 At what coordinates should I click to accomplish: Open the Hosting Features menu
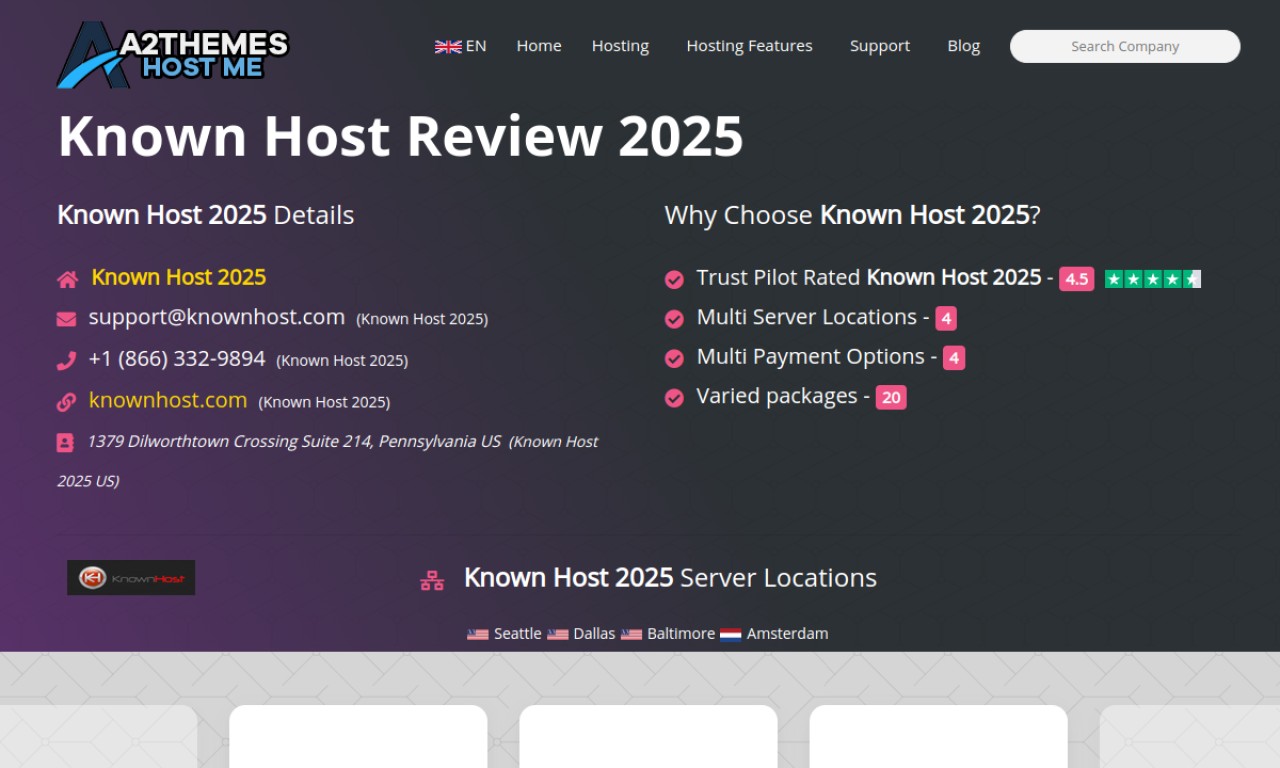point(749,46)
